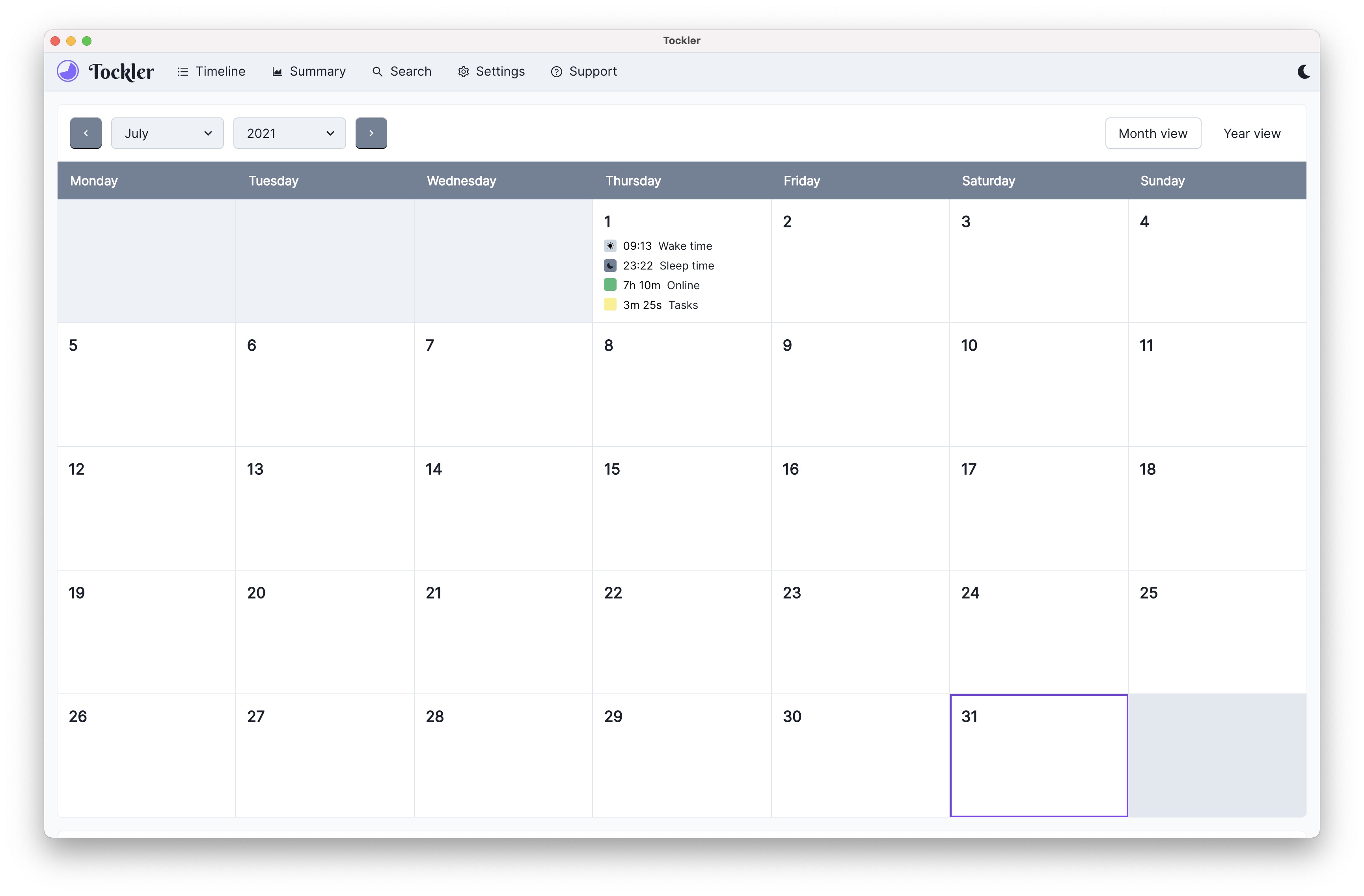Toggle dark mode with the moon icon
The width and height of the screenshot is (1364, 896).
pyautogui.click(x=1303, y=72)
